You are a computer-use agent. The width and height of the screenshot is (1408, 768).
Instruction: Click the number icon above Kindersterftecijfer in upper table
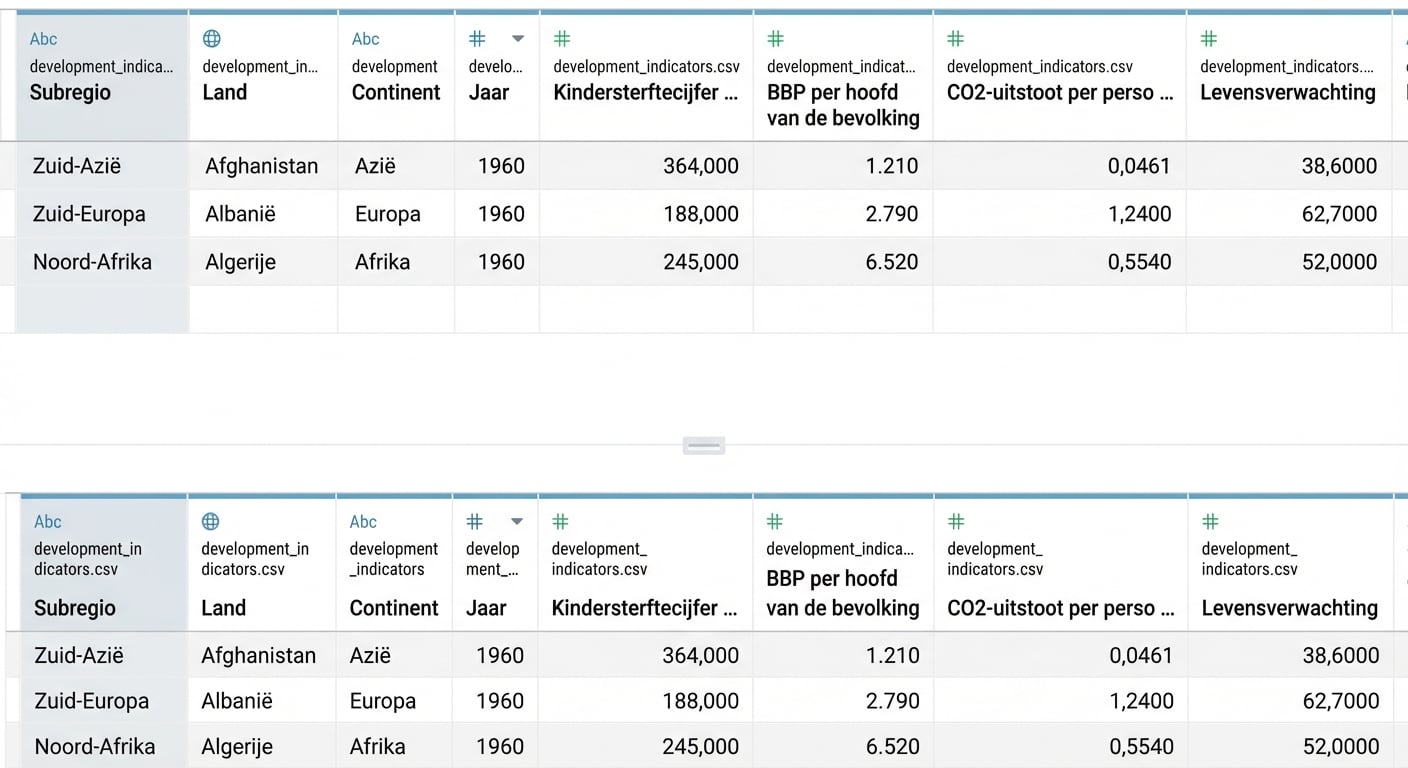562,39
